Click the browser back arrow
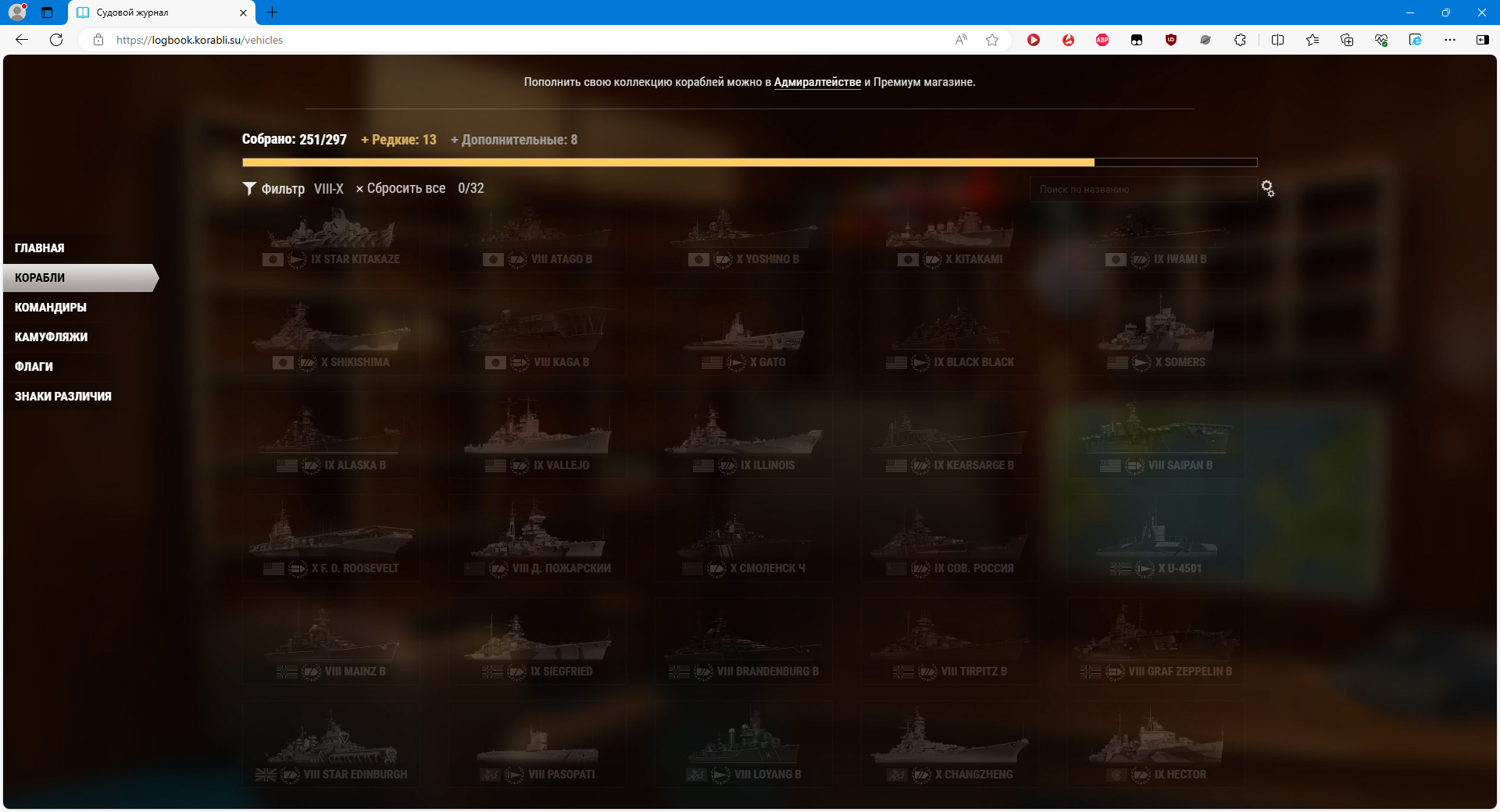This screenshot has height=812, width=1500. [22, 40]
